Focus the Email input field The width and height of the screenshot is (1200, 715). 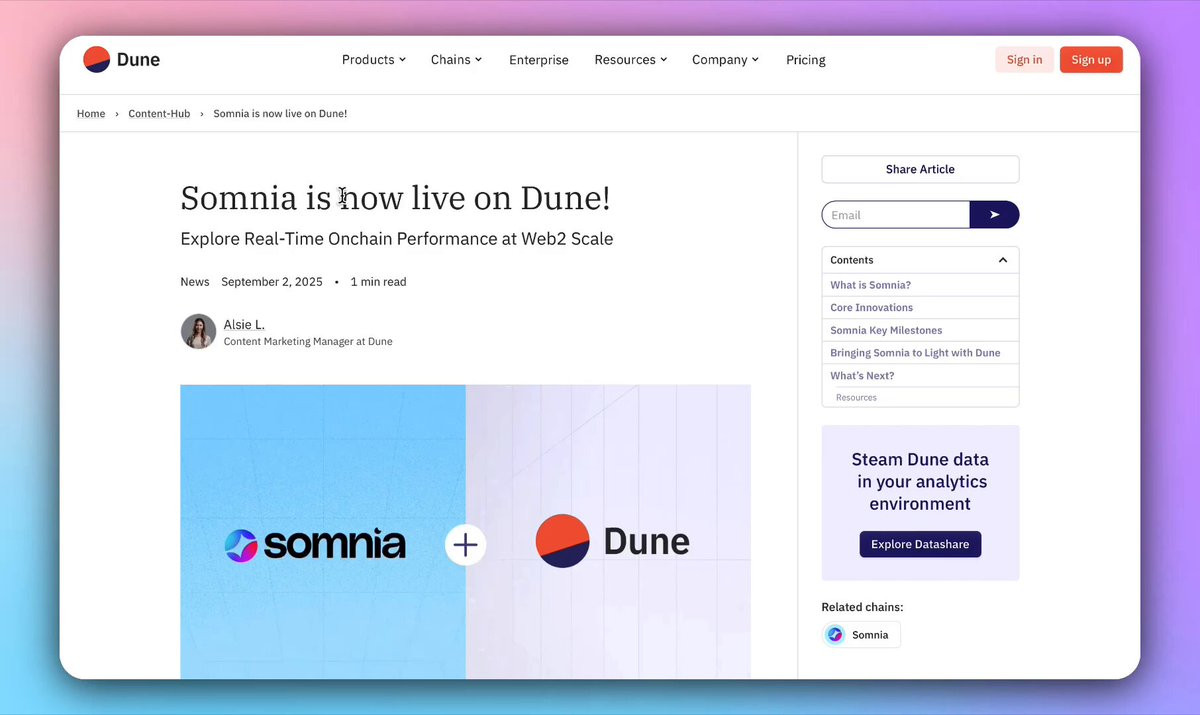click(896, 215)
